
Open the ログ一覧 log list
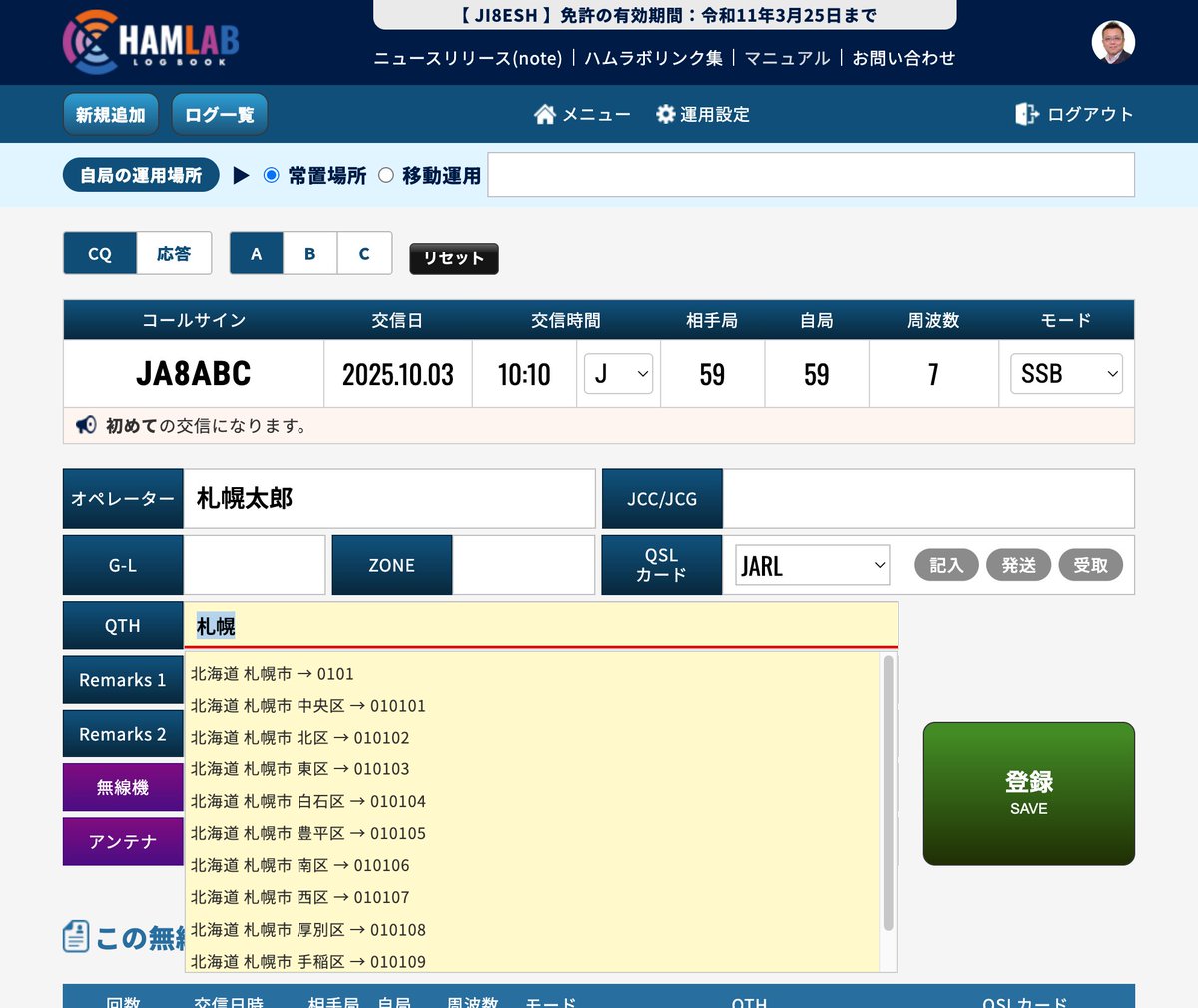pos(220,114)
